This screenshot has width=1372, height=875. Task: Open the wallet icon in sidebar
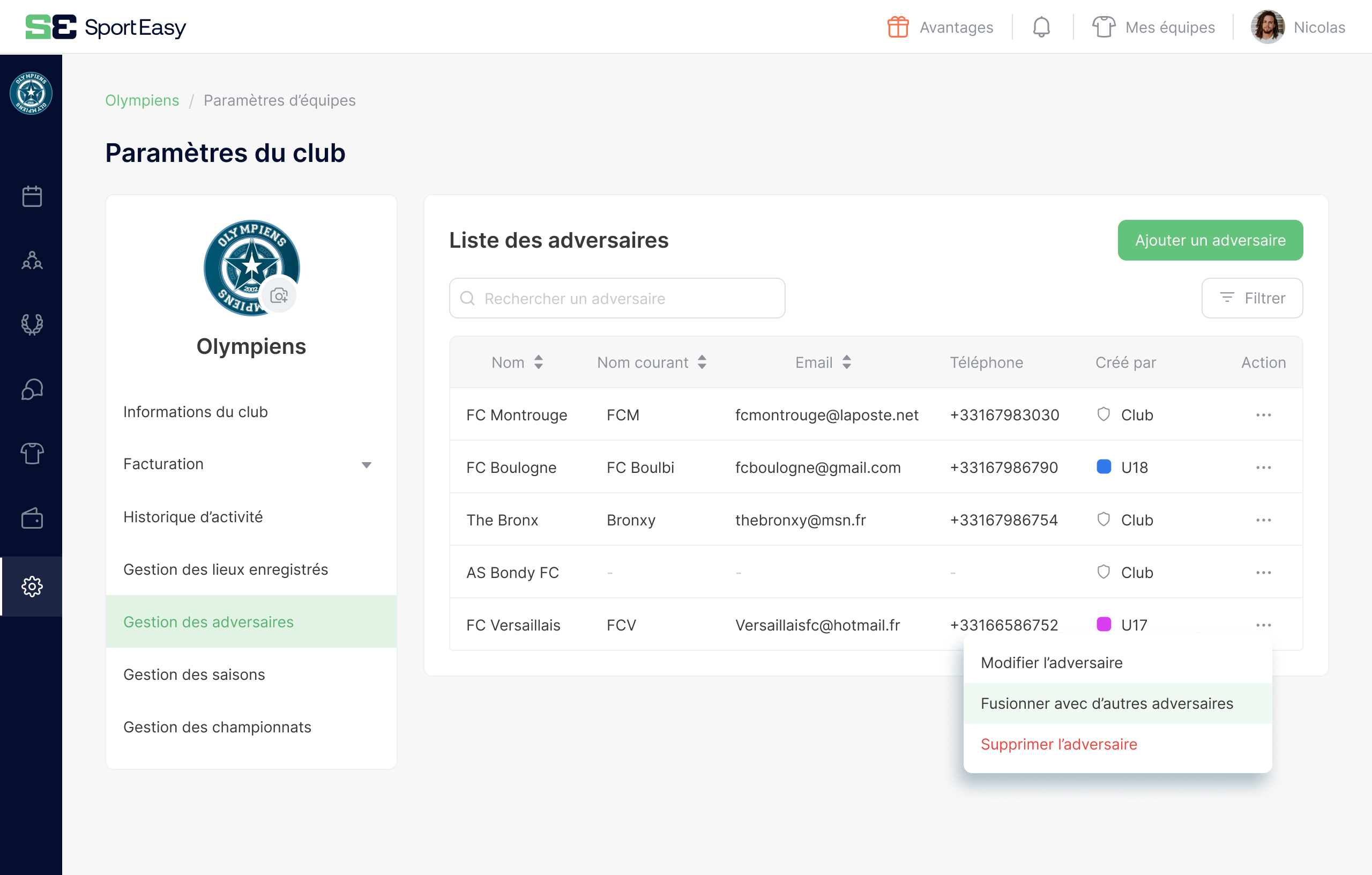32,518
